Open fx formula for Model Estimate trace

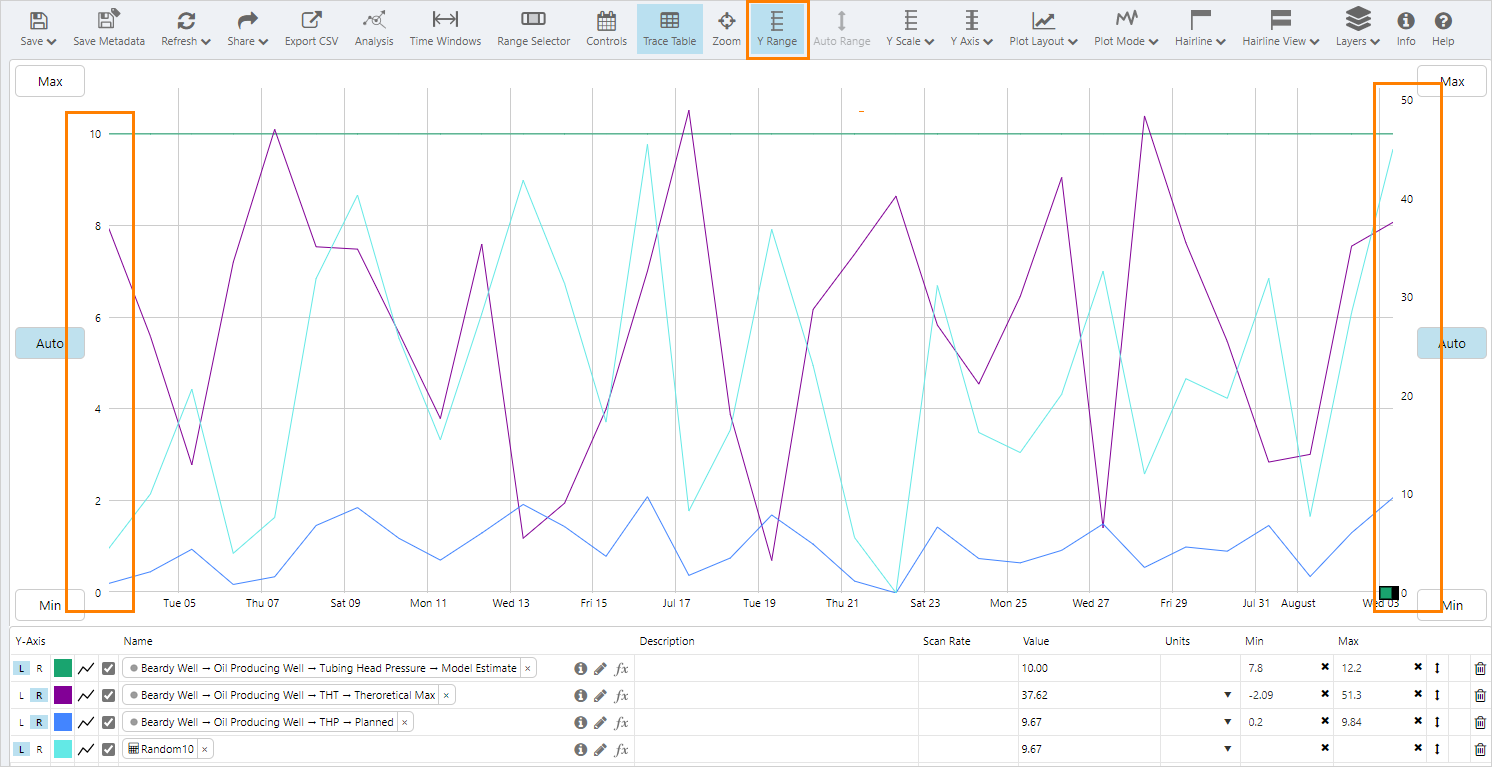click(621, 668)
